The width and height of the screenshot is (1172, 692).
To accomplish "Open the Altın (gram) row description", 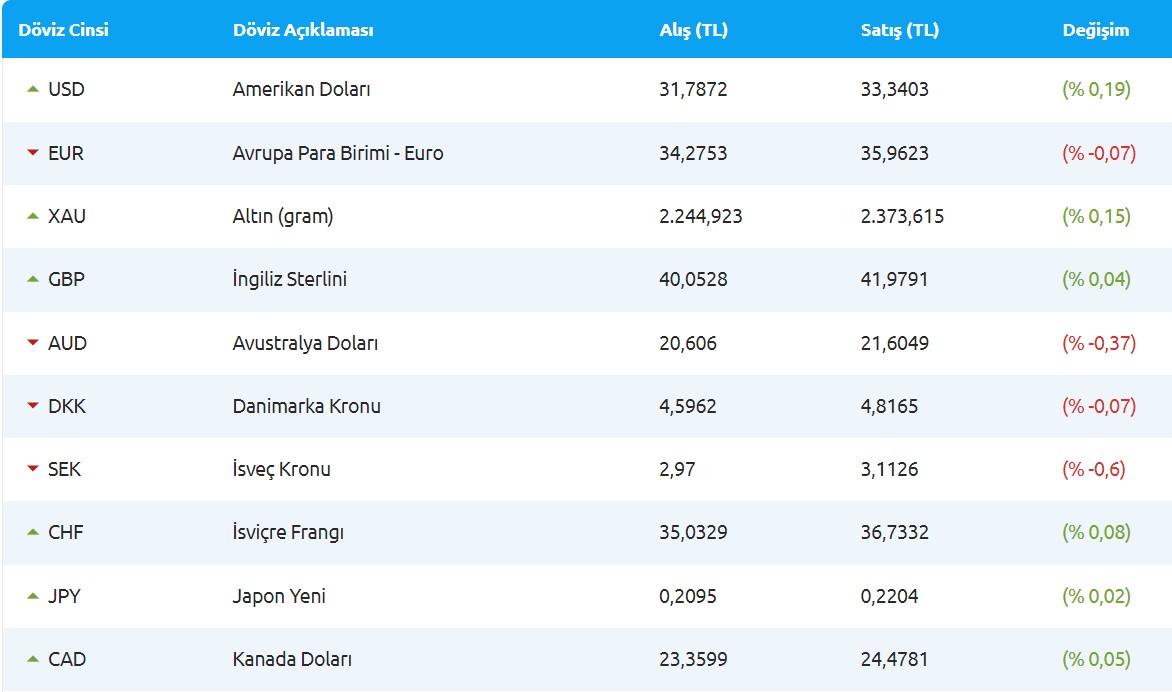I will tap(282, 216).
